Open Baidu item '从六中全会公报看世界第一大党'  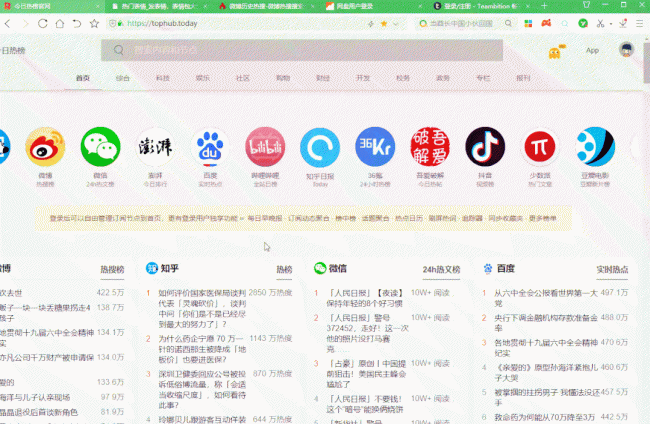click(x=546, y=298)
